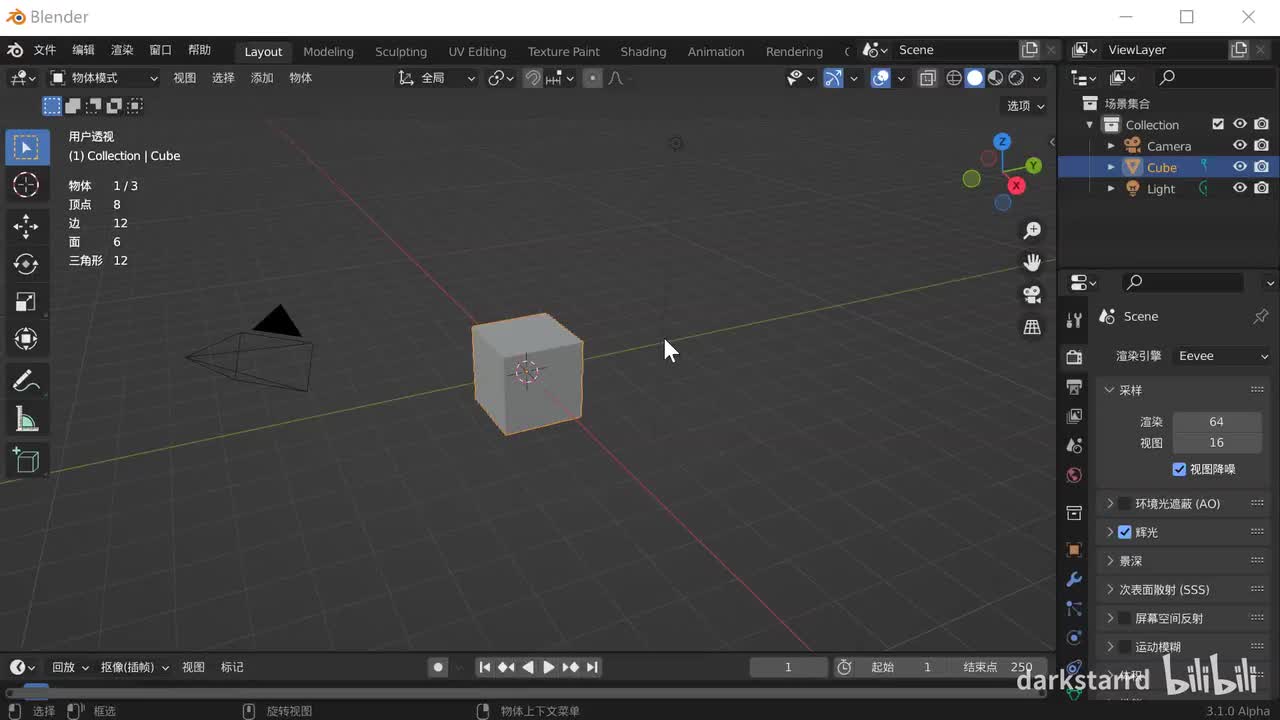Click the viewport zoom magnifier icon
Image resolution: width=1280 pixels, height=720 pixels.
[x=1032, y=231]
